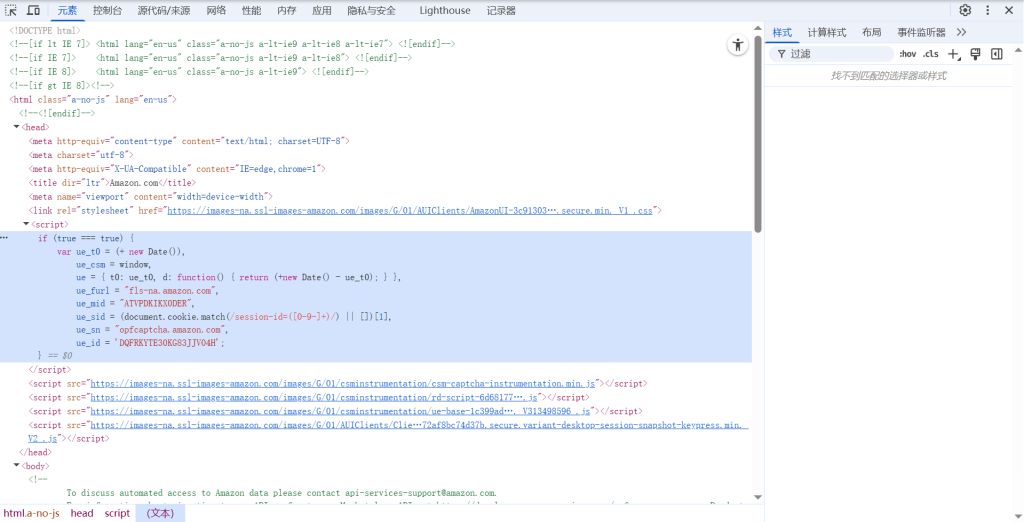Switch to the 控制台 (Console) tab
The image size is (1024, 522).
(107, 10)
